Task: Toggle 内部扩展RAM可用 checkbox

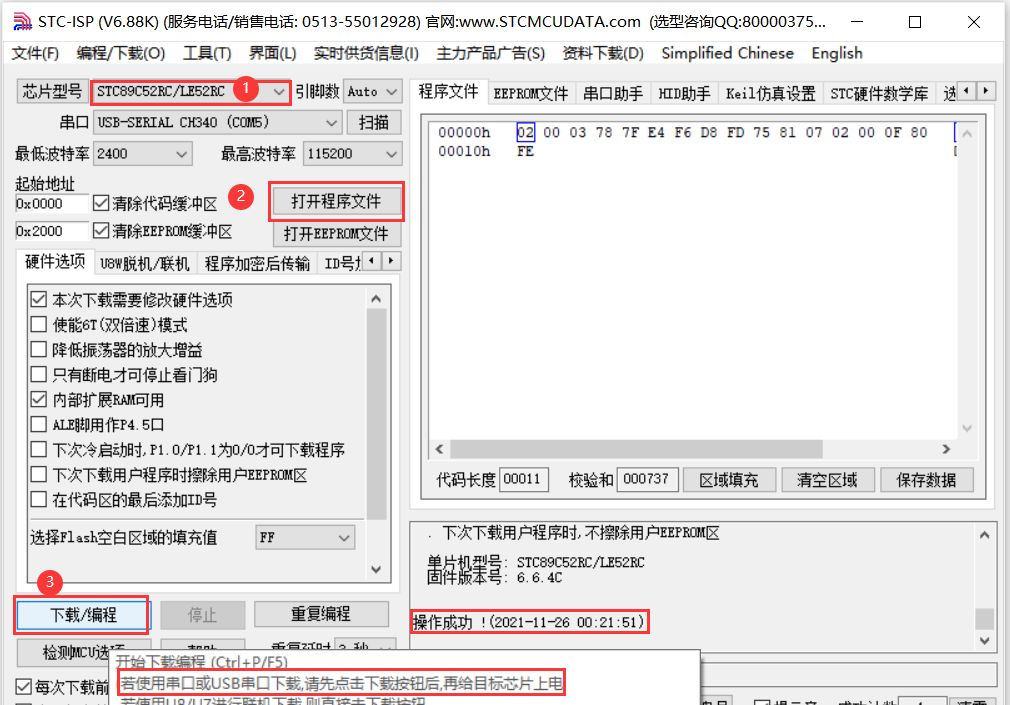Action: click(x=39, y=400)
